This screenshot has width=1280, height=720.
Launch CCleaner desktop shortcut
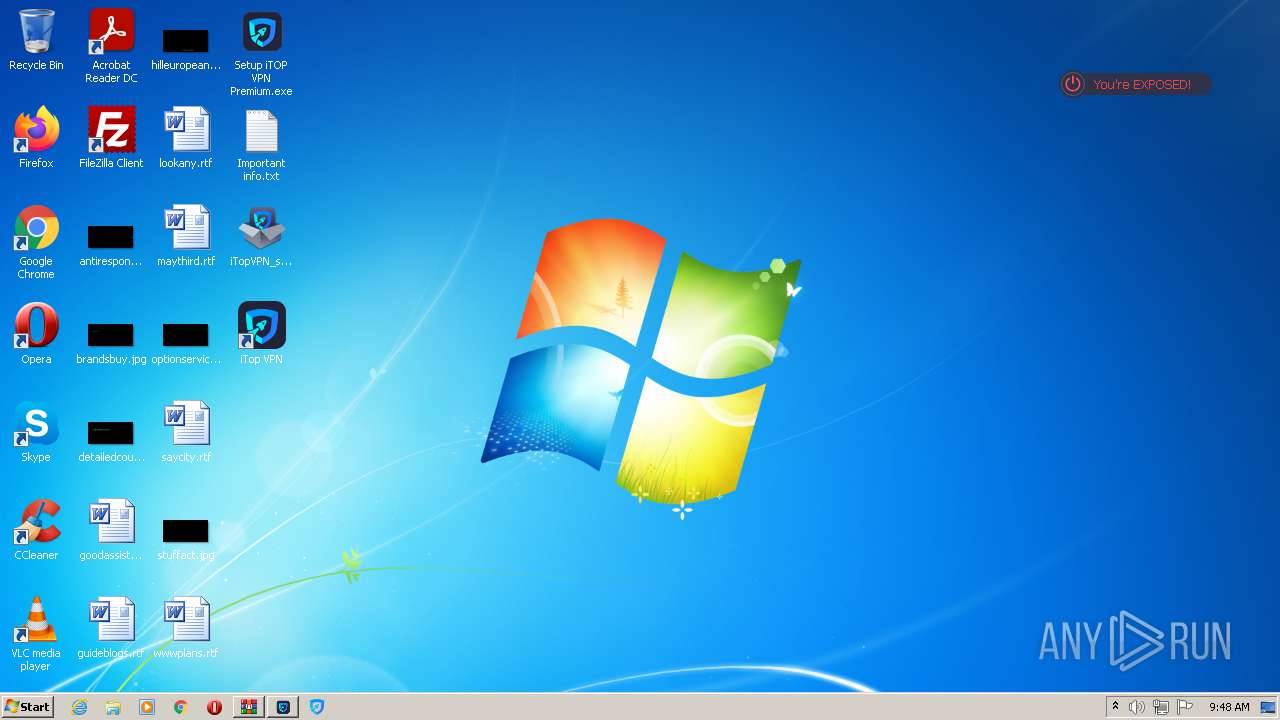click(x=36, y=530)
